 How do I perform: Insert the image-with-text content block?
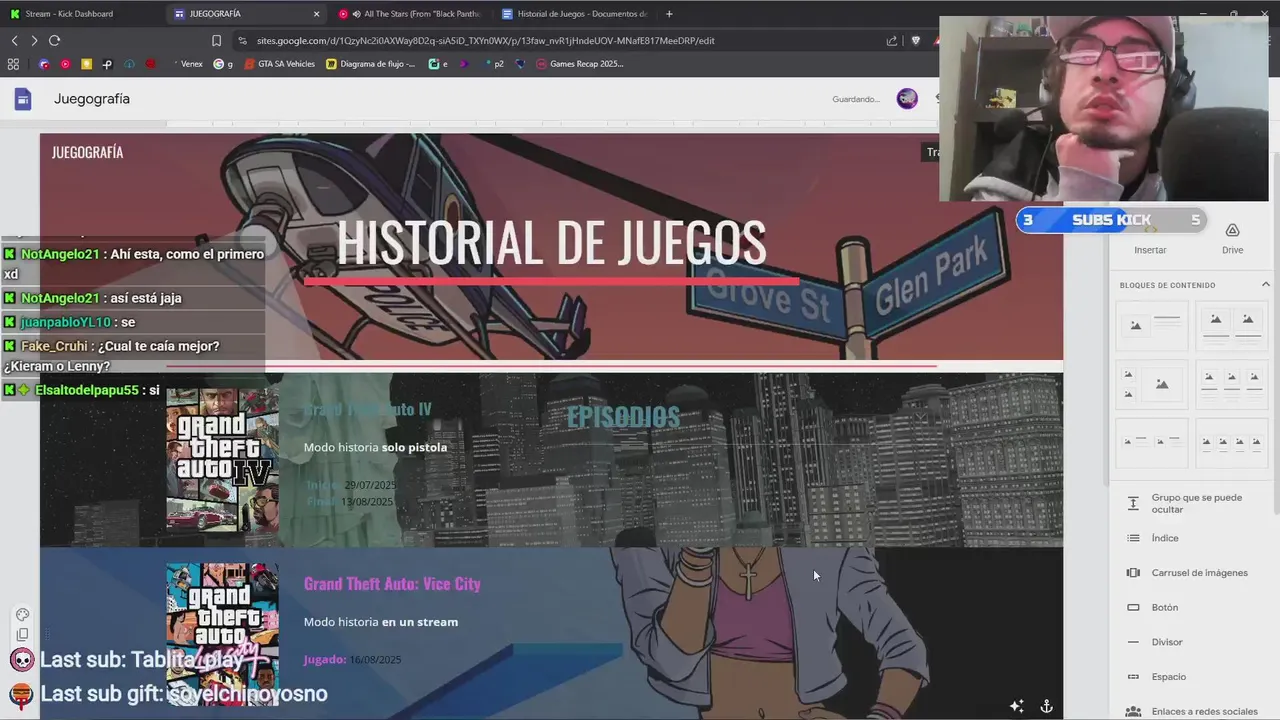coord(1152,325)
